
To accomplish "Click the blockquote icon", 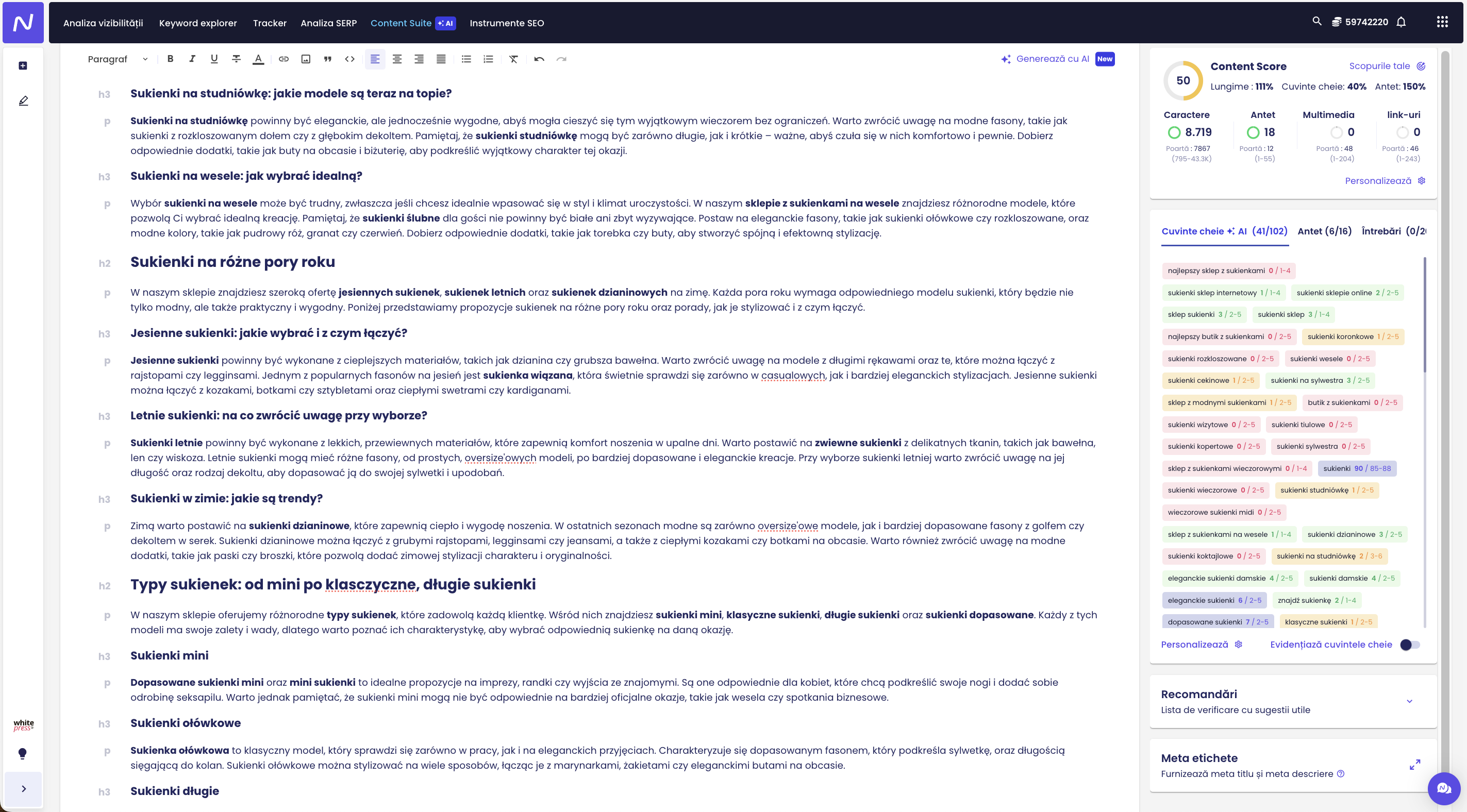I will pos(327,59).
